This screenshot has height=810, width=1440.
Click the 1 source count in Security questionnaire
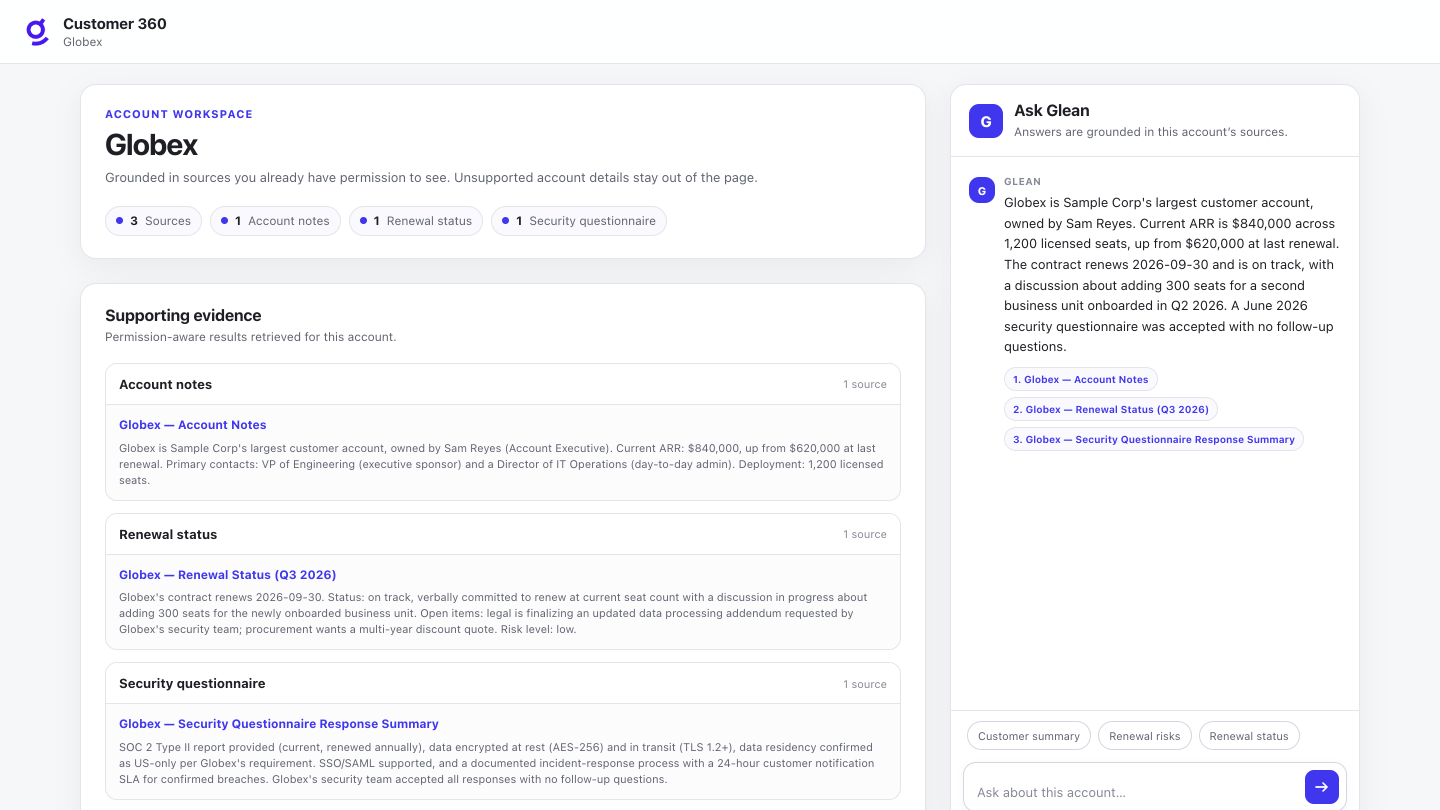(x=865, y=685)
